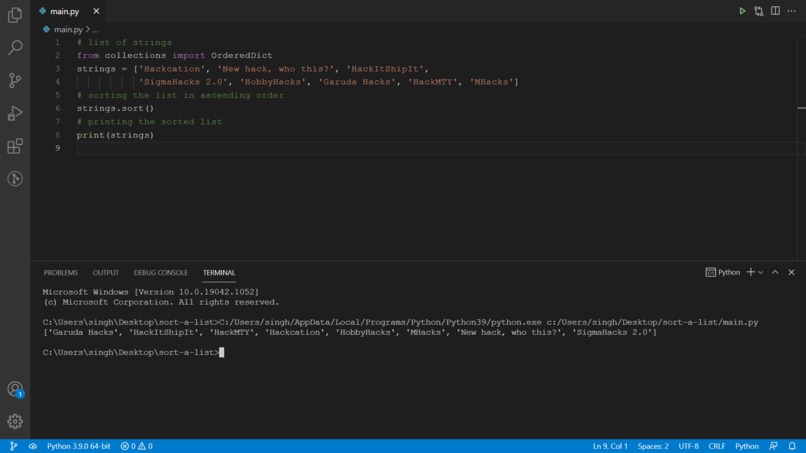Click the '# printing the sorted list' comment
Screen dimensions: 806x453
(149, 122)
